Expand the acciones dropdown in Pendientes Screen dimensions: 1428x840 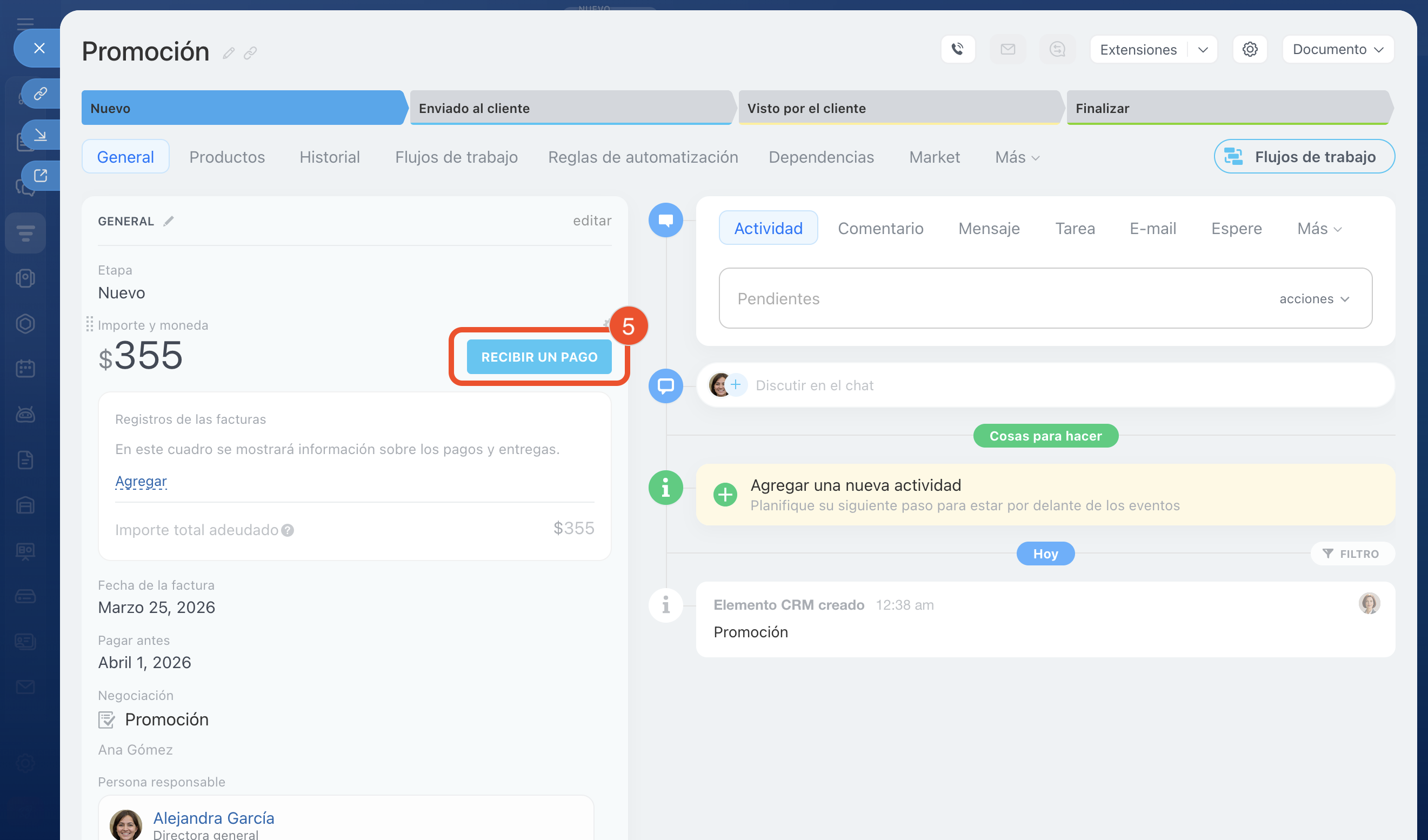[x=1314, y=299]
